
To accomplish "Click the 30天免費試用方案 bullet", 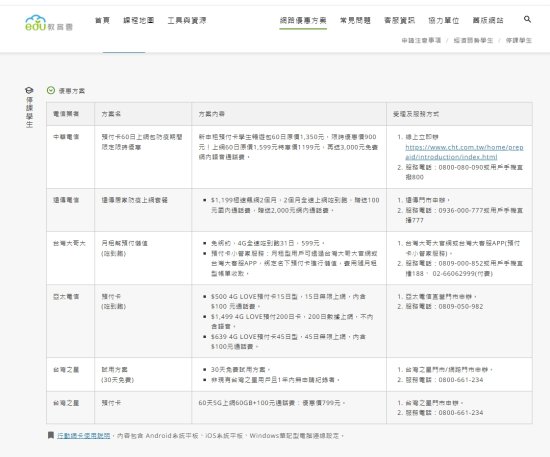I will (x=241, y=370).
